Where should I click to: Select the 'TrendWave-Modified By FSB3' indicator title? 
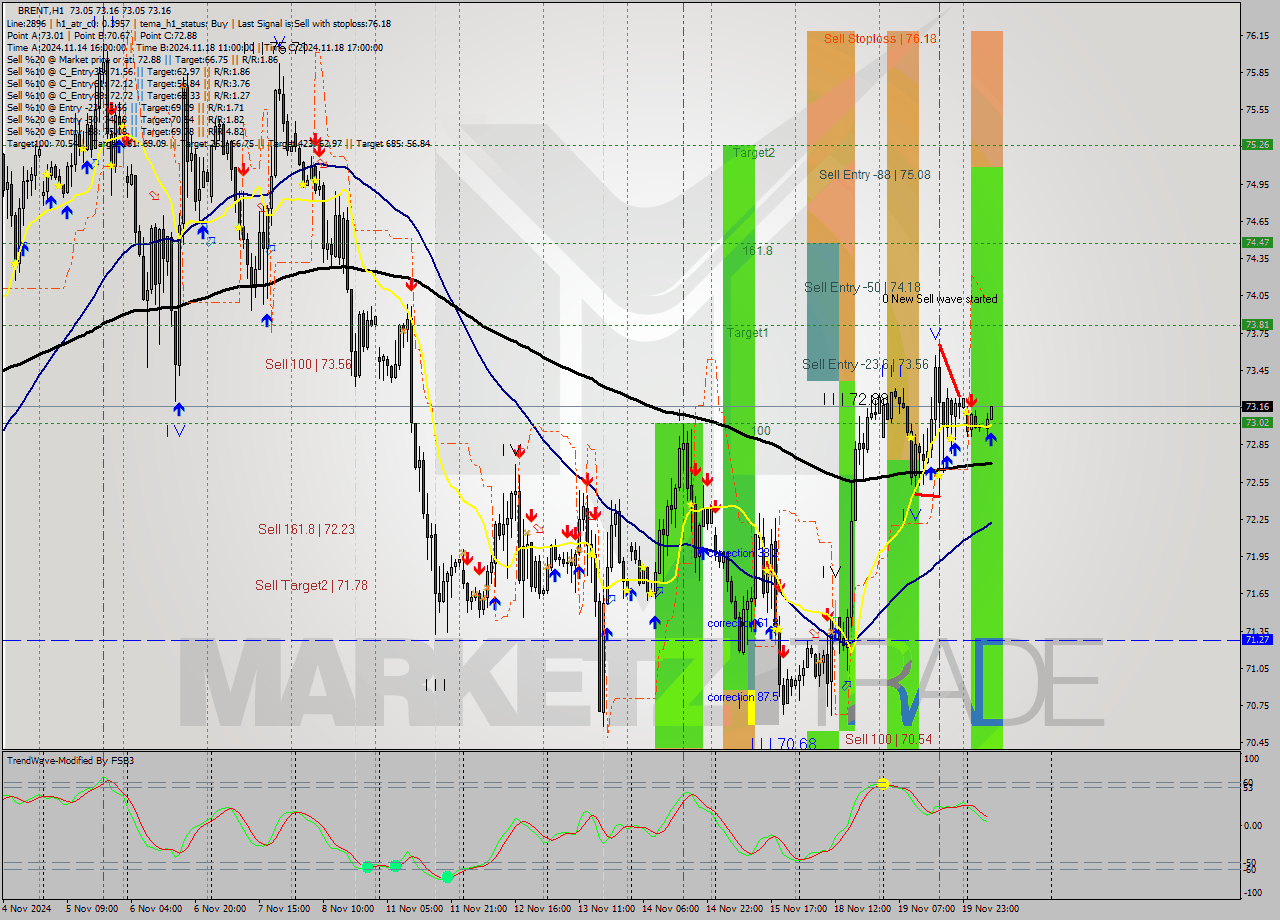[71, 761]
